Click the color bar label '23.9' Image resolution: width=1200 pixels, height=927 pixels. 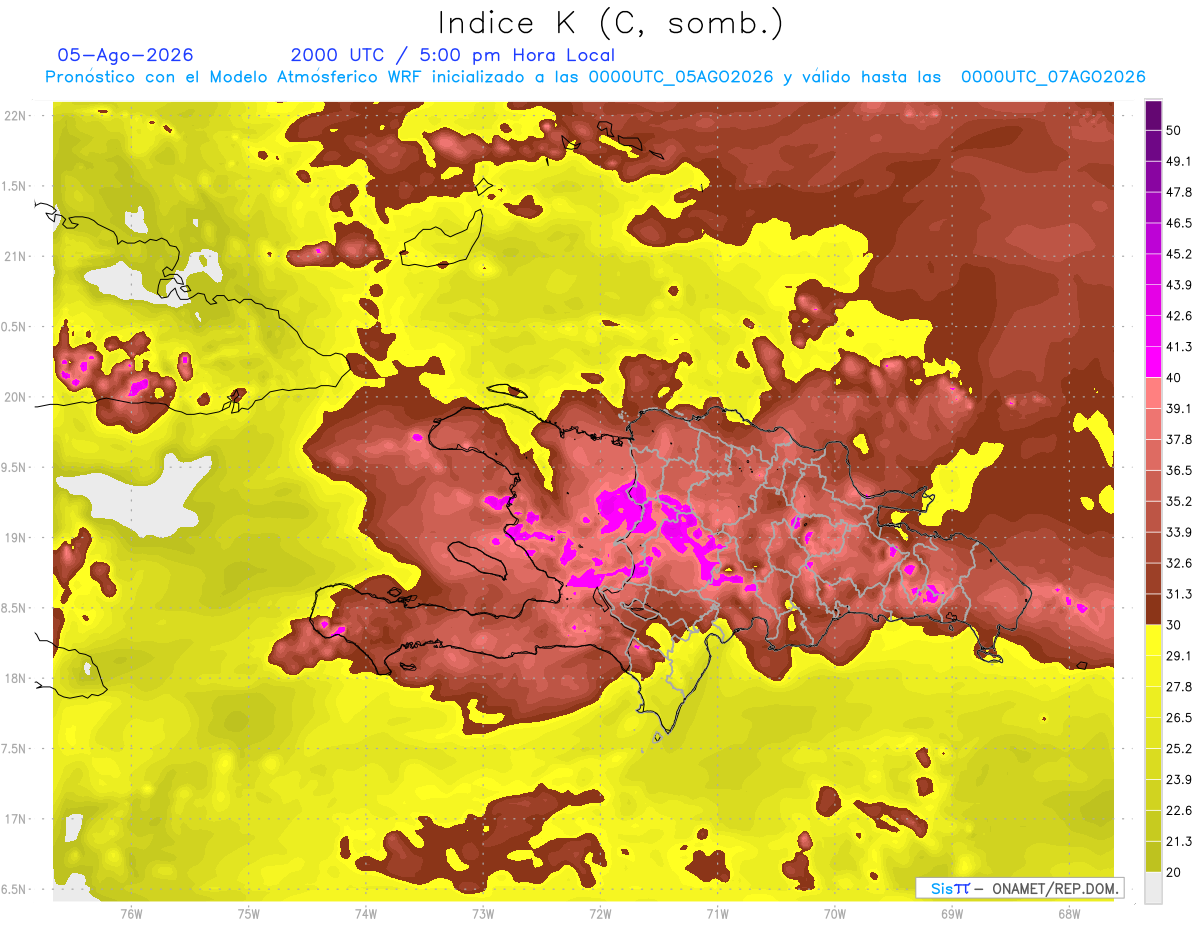click(1178, 780)
